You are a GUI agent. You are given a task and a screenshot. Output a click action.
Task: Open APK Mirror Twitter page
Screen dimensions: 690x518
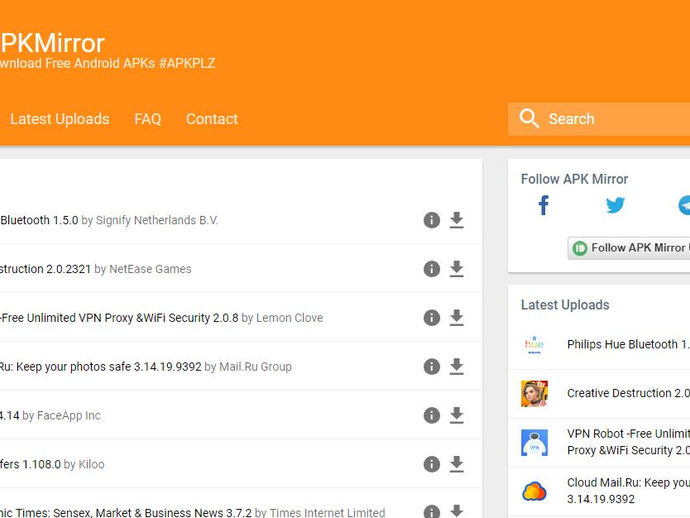click(615, 205)
